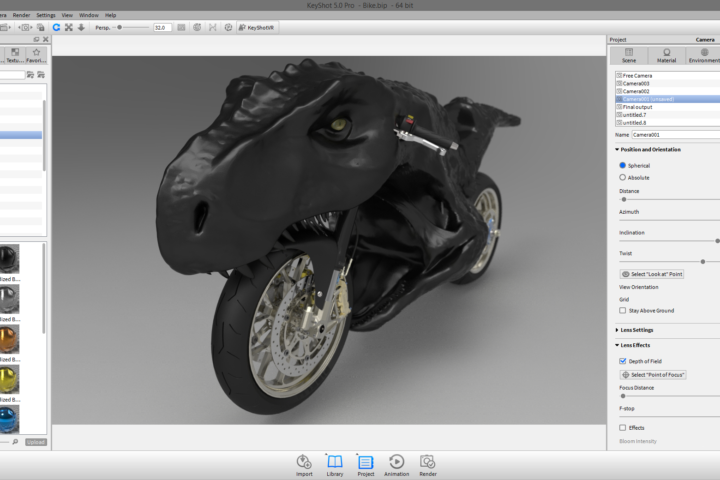Viewport: 720px width, 480px height.
Task: Select Camera001 (unsaved) in camera list
Action: (x=668, y=99)
